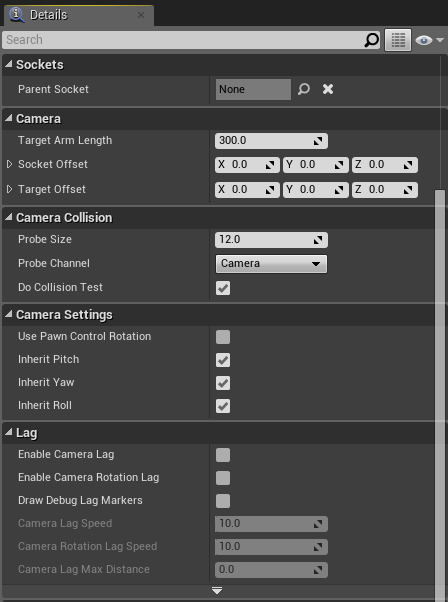Click Socket Offset X spin arrow icon
The height and width of the screenshot is (602, 448).
[270, 165]
